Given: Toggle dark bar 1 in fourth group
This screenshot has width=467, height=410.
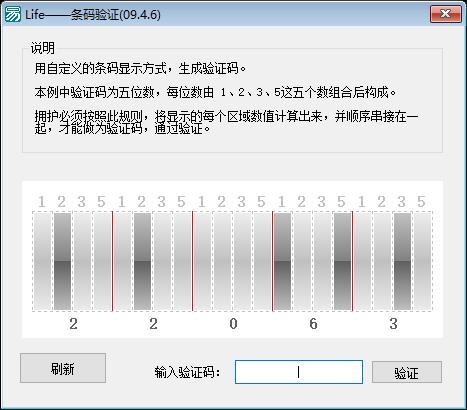Looking at the screenshot, I should (282, 262).
